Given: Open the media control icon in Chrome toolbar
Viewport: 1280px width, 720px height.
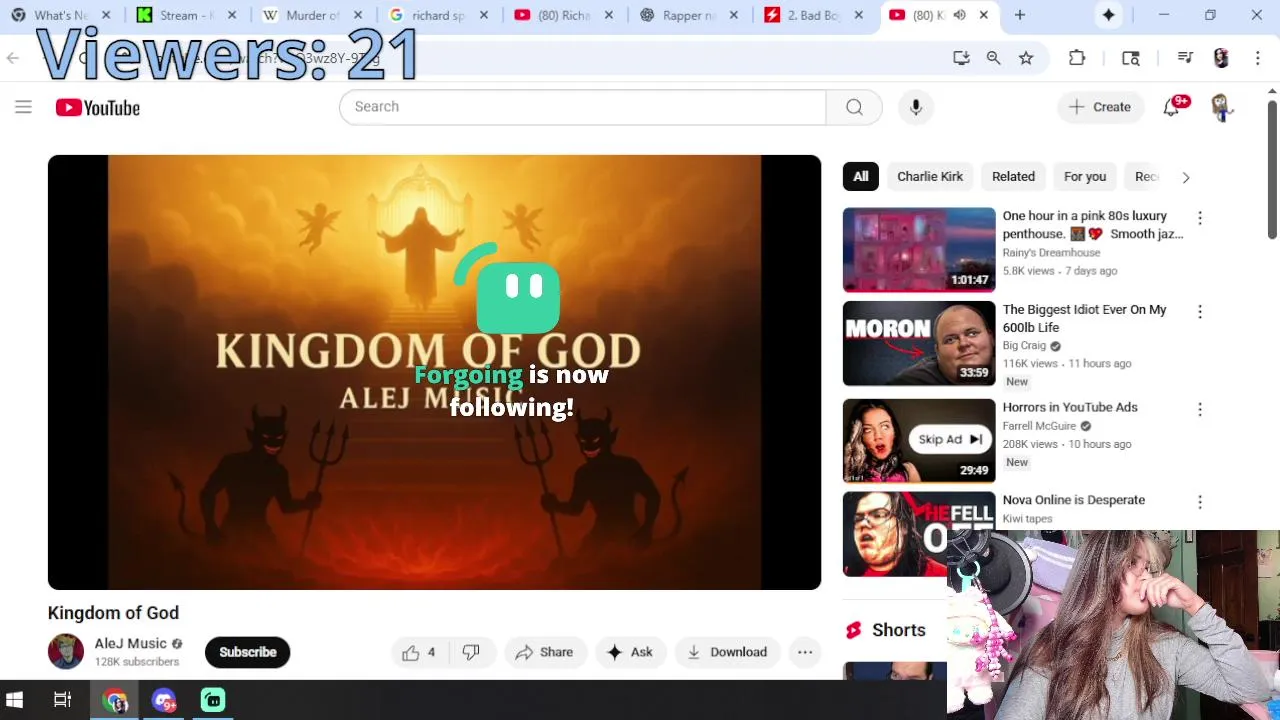Looking at the screenshot, I should click(1185, 58).
